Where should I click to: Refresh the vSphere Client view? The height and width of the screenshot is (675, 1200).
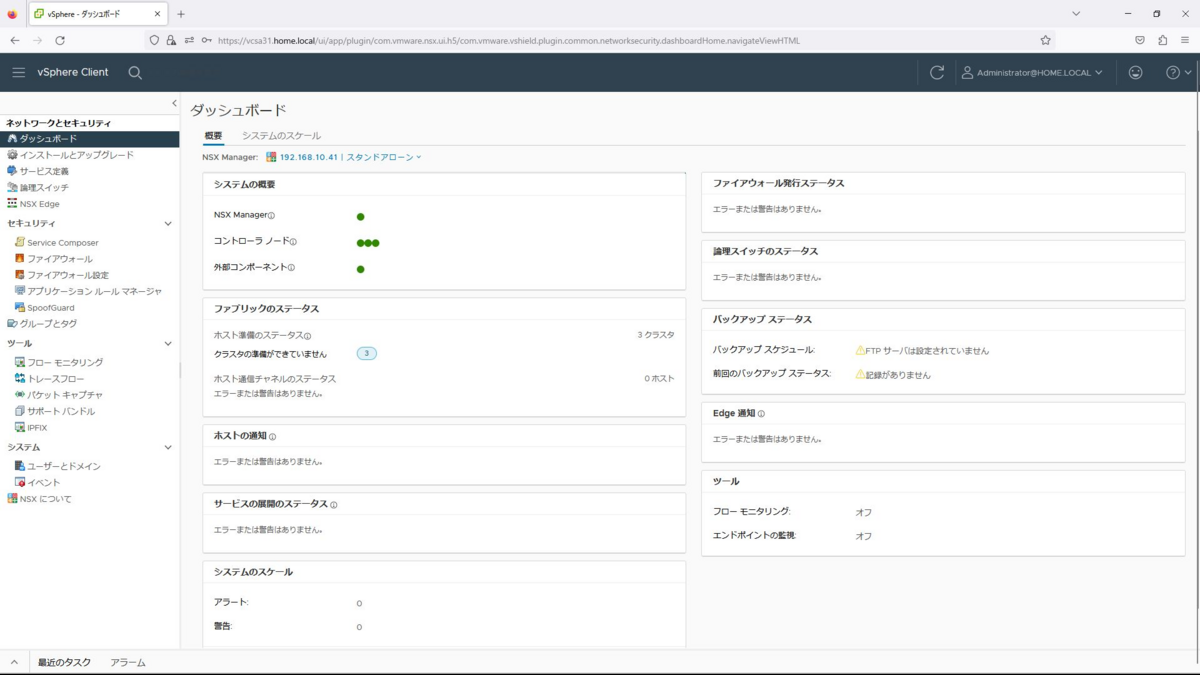(x=937, y=73)
